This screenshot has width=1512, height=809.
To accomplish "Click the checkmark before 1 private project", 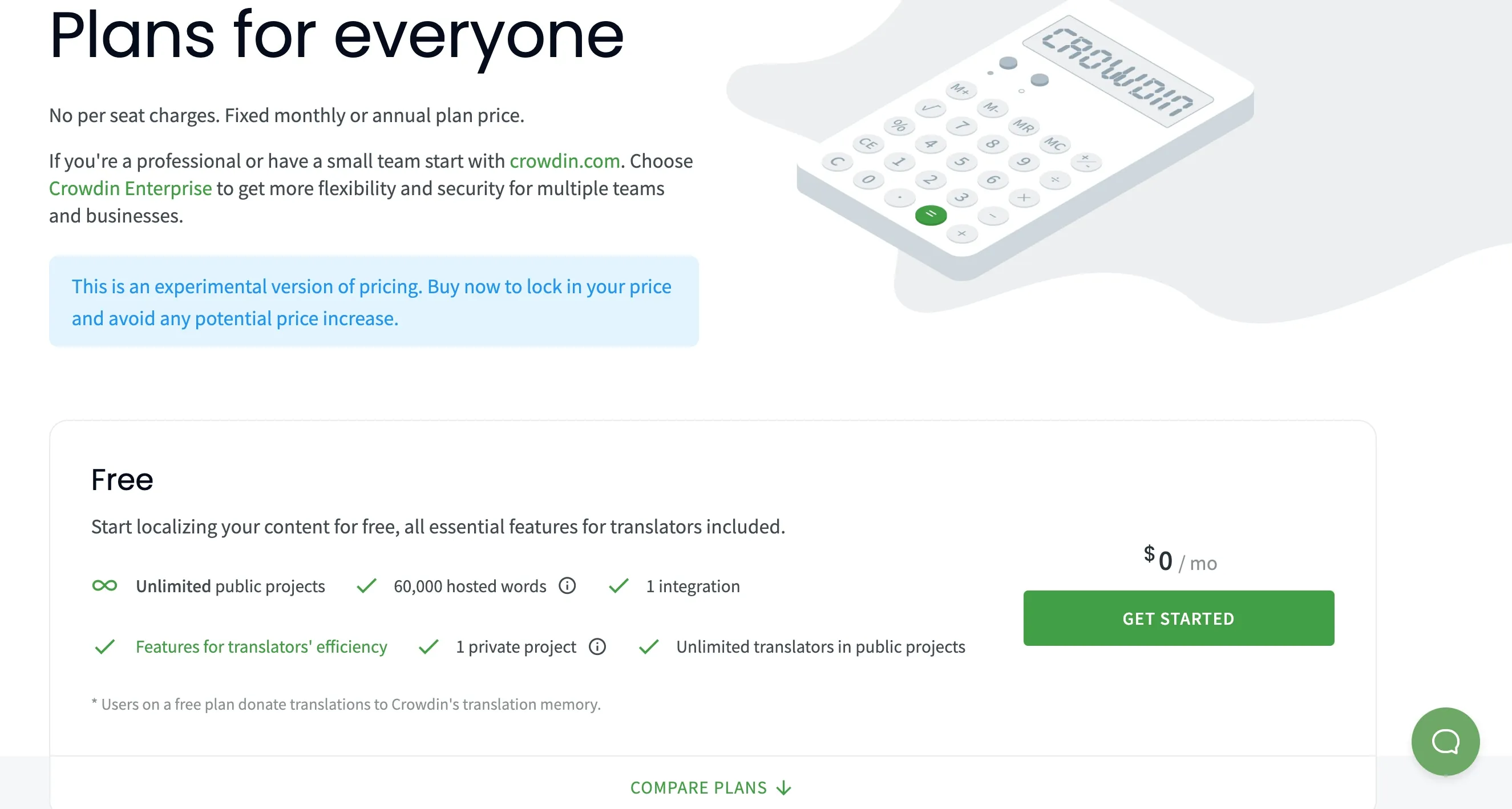I will 428,647.
